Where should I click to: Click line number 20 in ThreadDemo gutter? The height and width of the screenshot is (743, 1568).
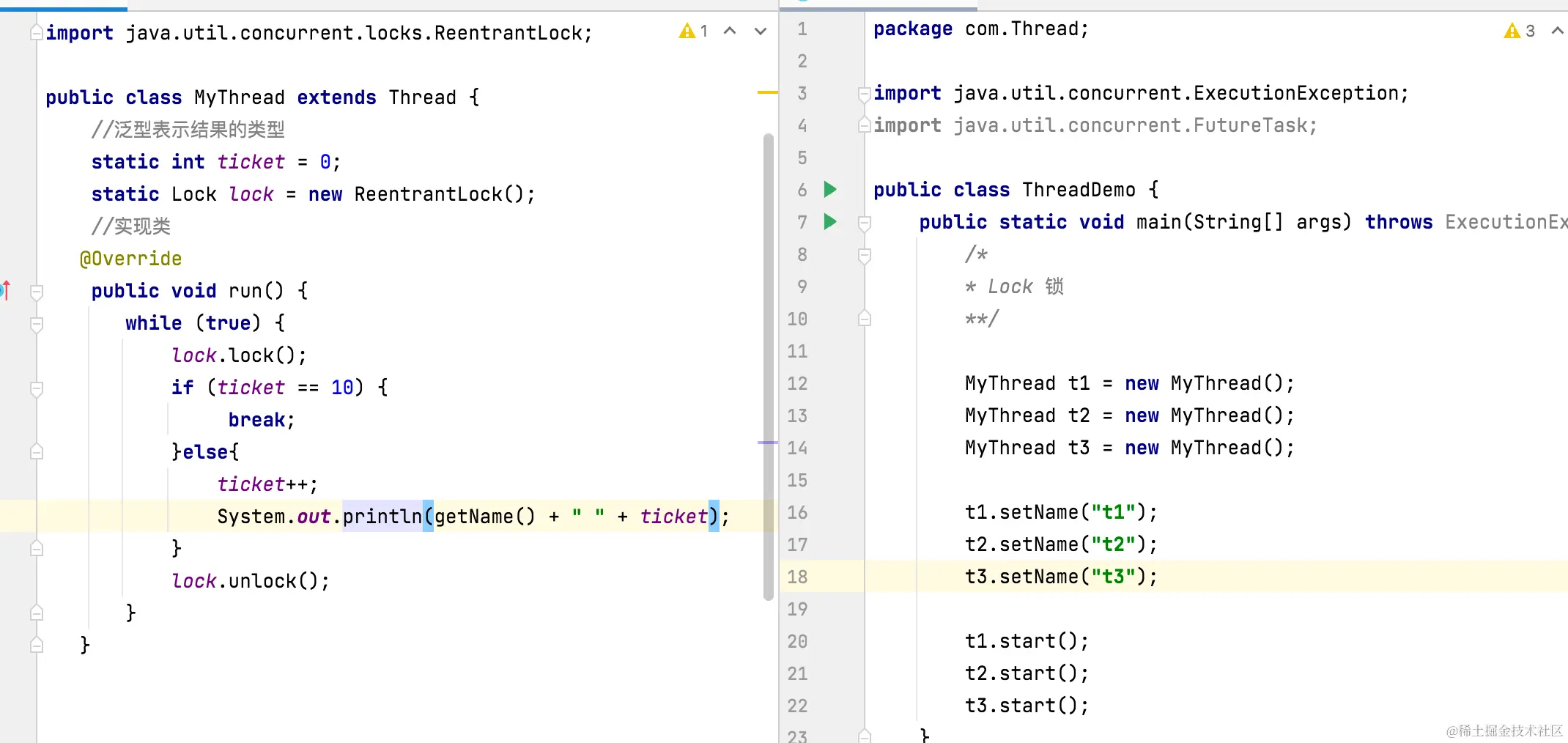click(x=797, y=642)
